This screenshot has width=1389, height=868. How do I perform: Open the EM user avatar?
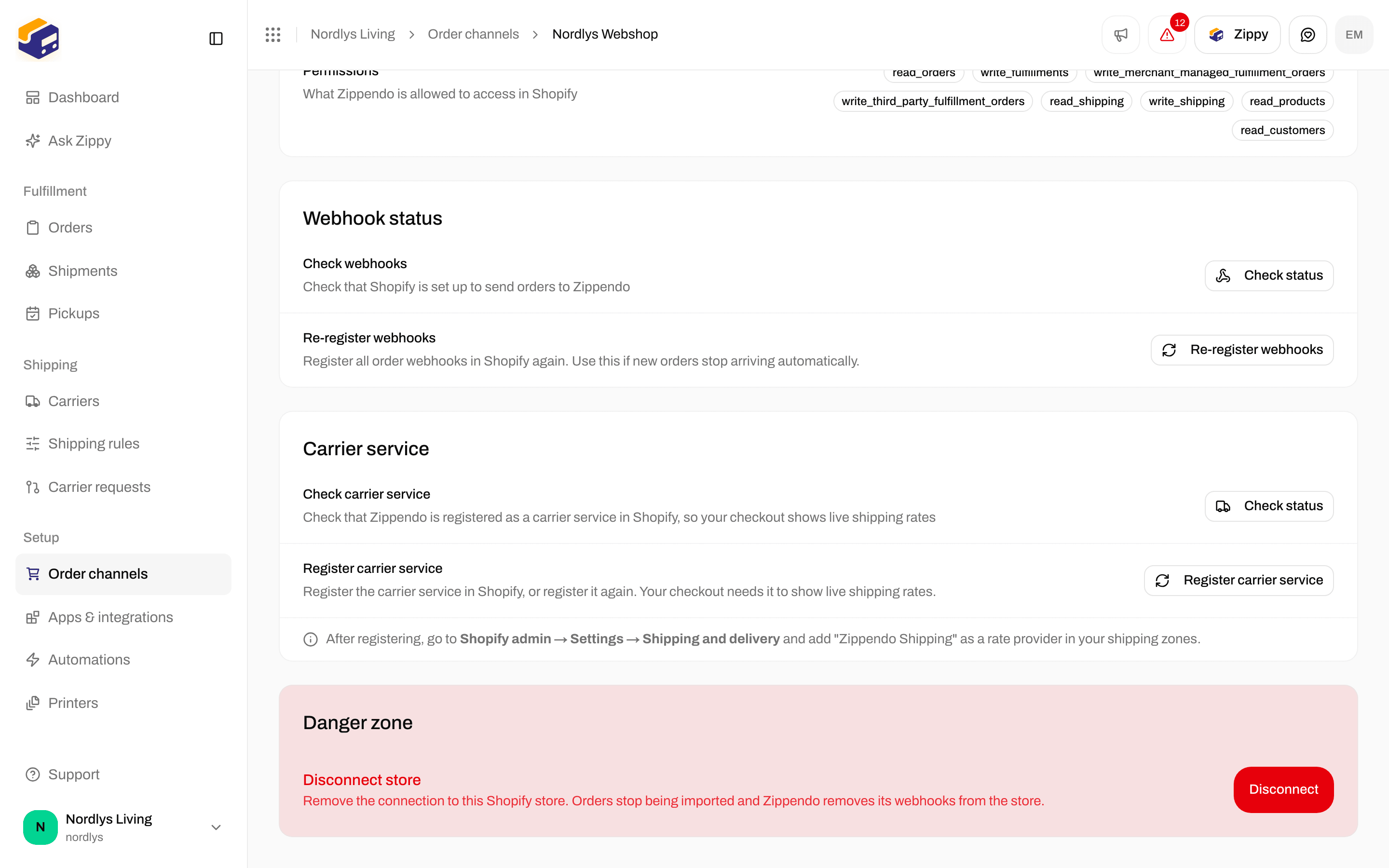point(1354,34)
